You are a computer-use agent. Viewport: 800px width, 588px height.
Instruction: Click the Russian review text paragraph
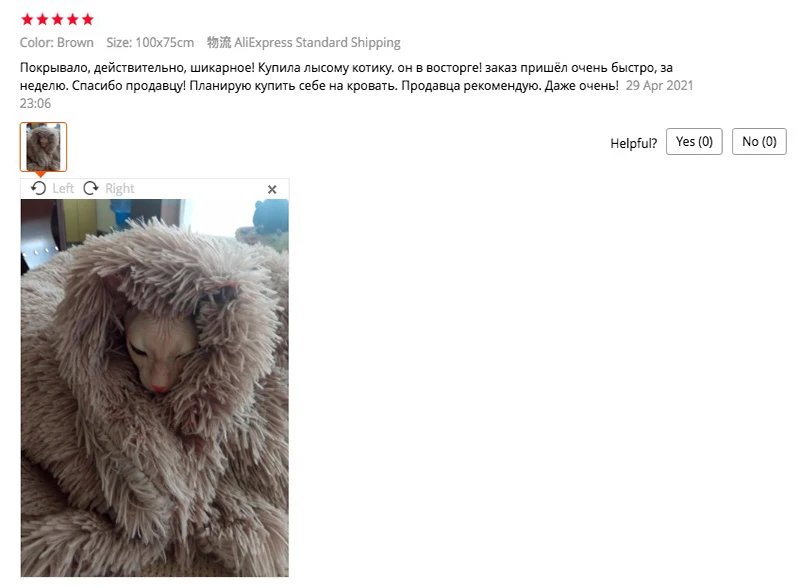click(x=347, y=77)
